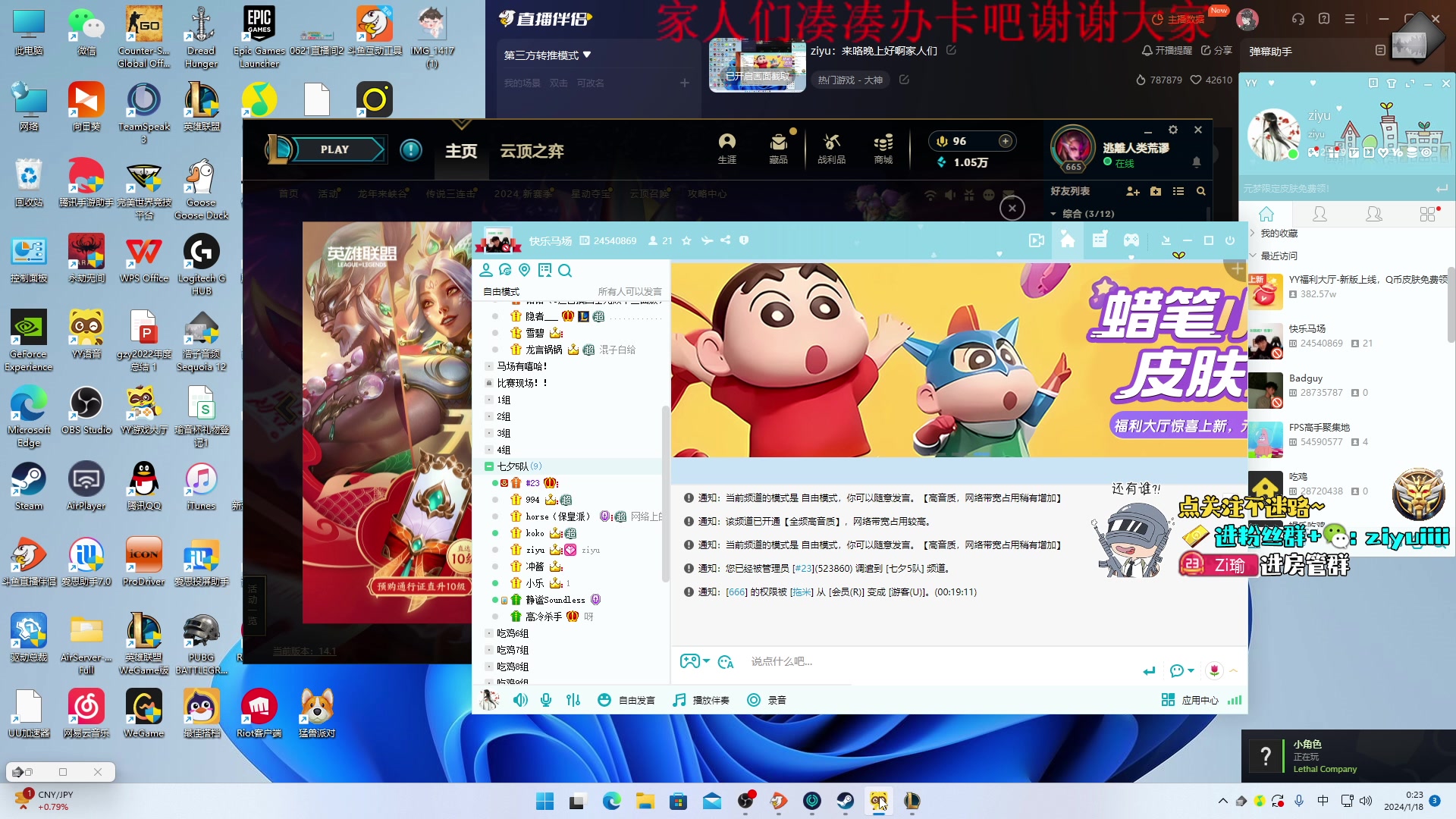Click 开播提醒 in 直播伴侣
The height and width of the screenshot is (819, 1456).
coord(1167,50)
